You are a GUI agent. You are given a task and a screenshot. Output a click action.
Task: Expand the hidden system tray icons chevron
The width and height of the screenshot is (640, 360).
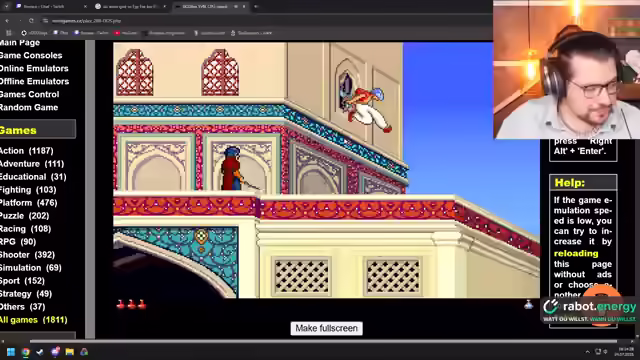pos(587,352)
